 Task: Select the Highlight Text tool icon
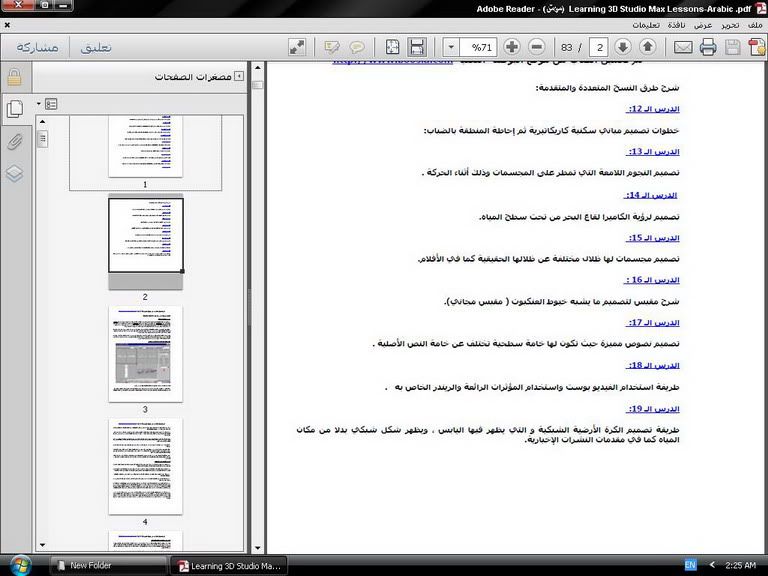(x=332, y=47)
